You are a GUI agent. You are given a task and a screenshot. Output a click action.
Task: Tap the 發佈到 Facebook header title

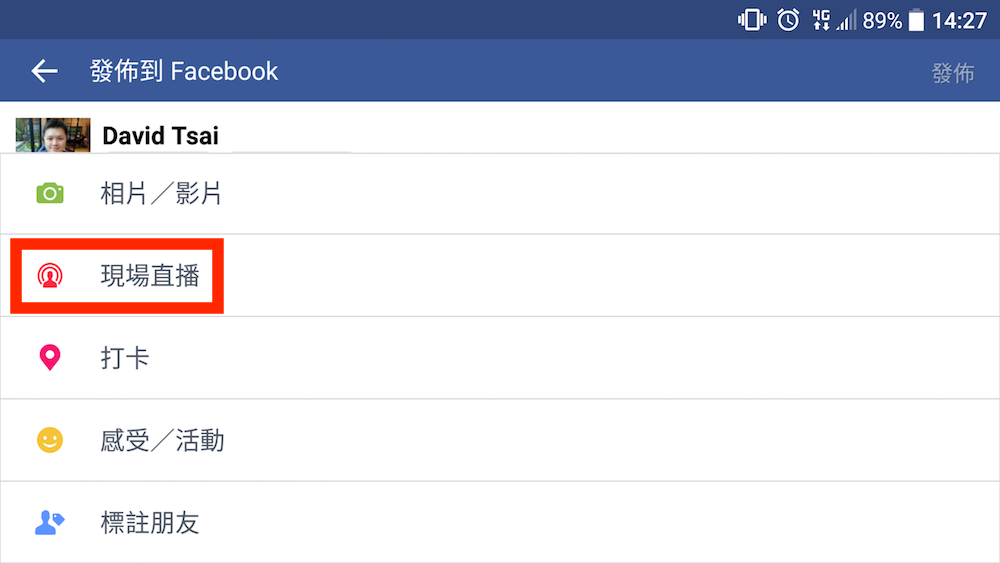pos(184,72)
